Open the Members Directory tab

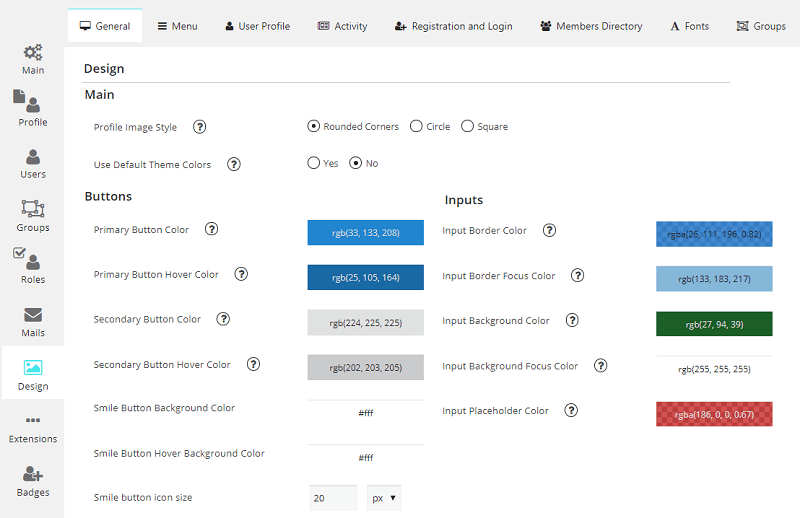tap(591, 26)
